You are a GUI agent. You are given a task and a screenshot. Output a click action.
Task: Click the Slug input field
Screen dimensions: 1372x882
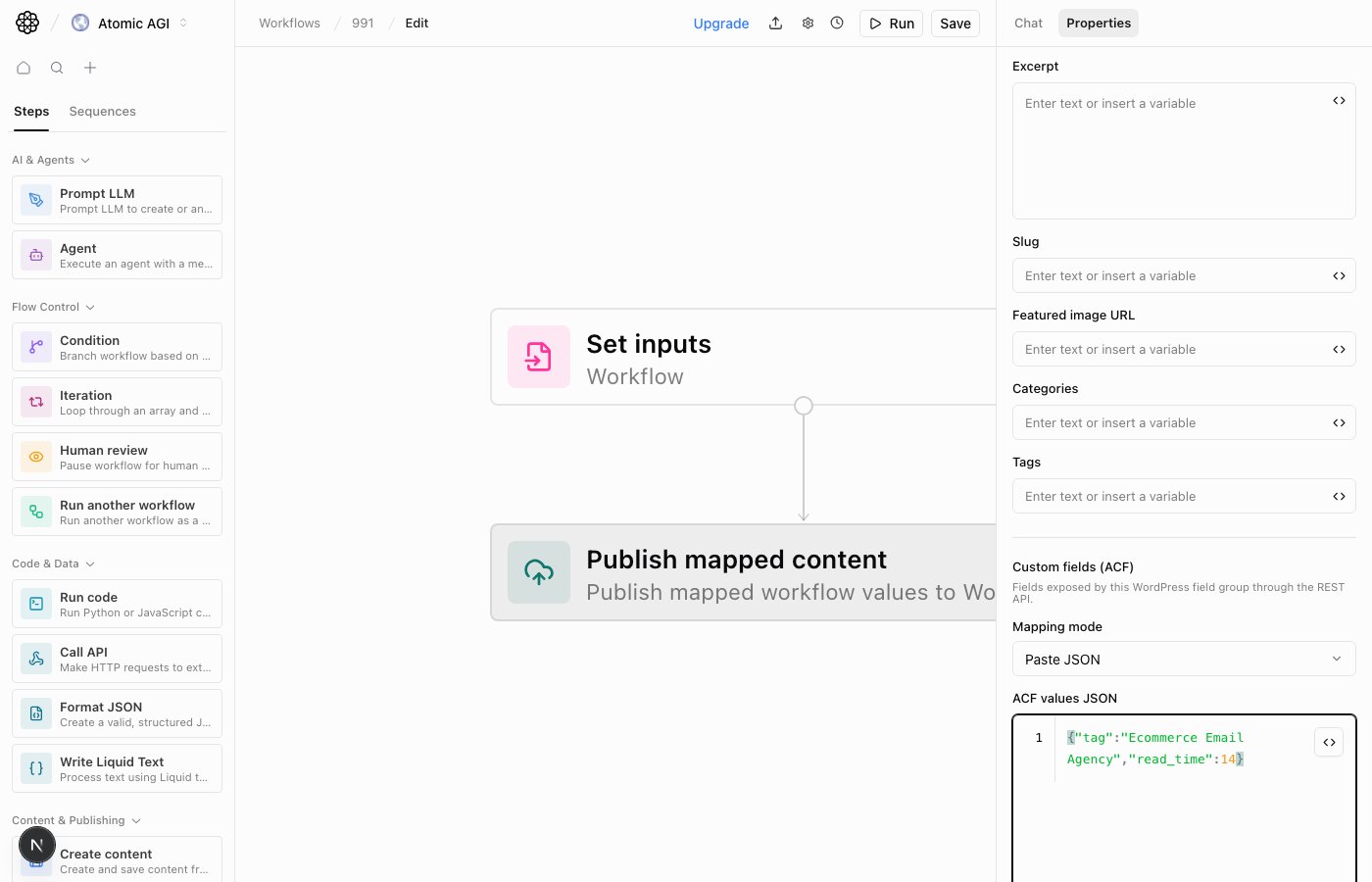[x=1184, y=275]
